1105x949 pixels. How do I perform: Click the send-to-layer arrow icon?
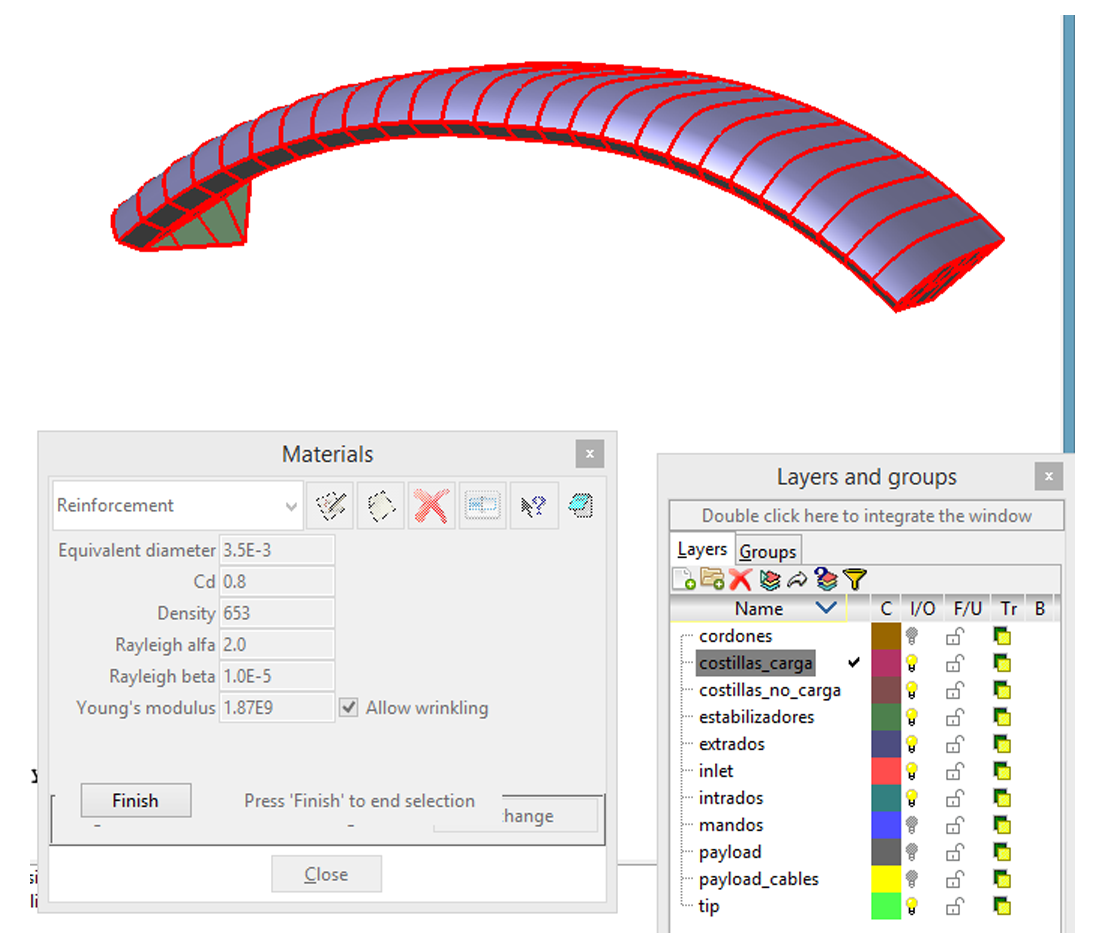click(x=797, y=579)
